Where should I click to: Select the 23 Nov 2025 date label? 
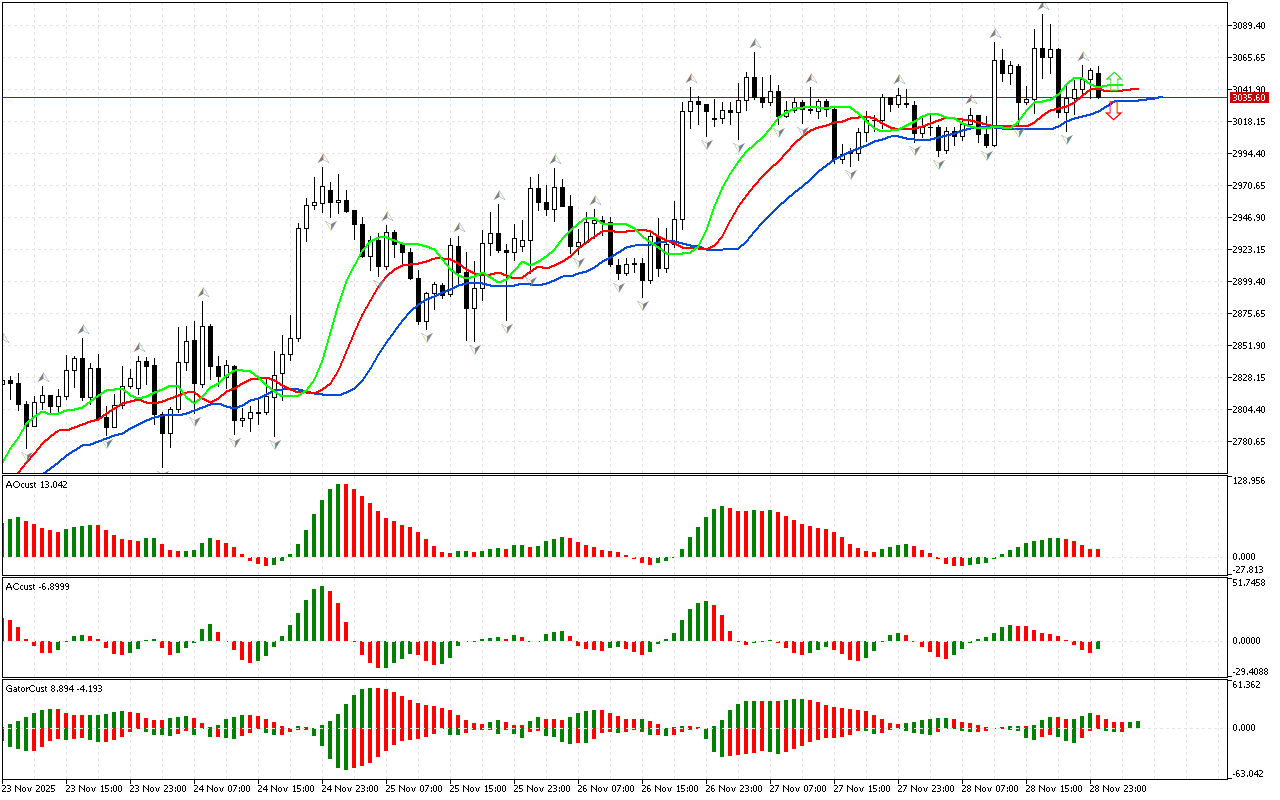coord(32,788)
